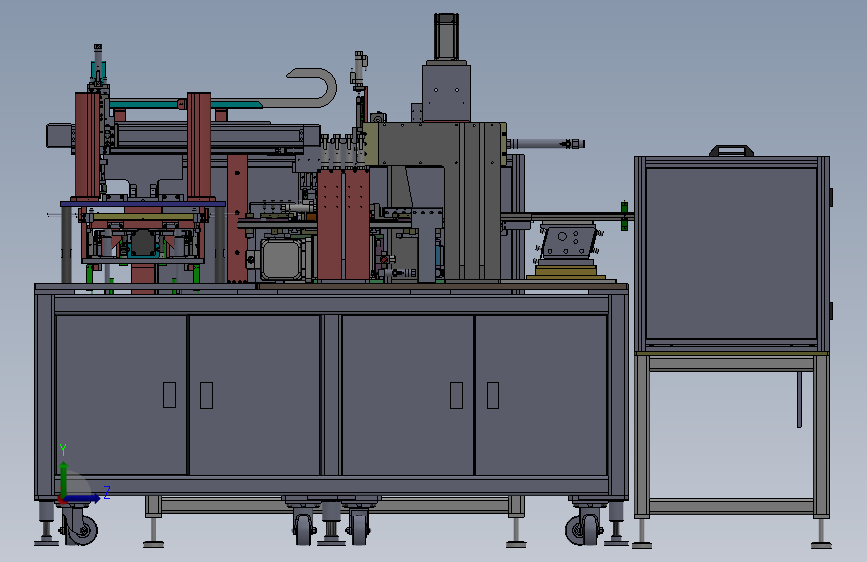Click the blue Z label on the coordinate triad
The image size is (867, 562).
107,492
